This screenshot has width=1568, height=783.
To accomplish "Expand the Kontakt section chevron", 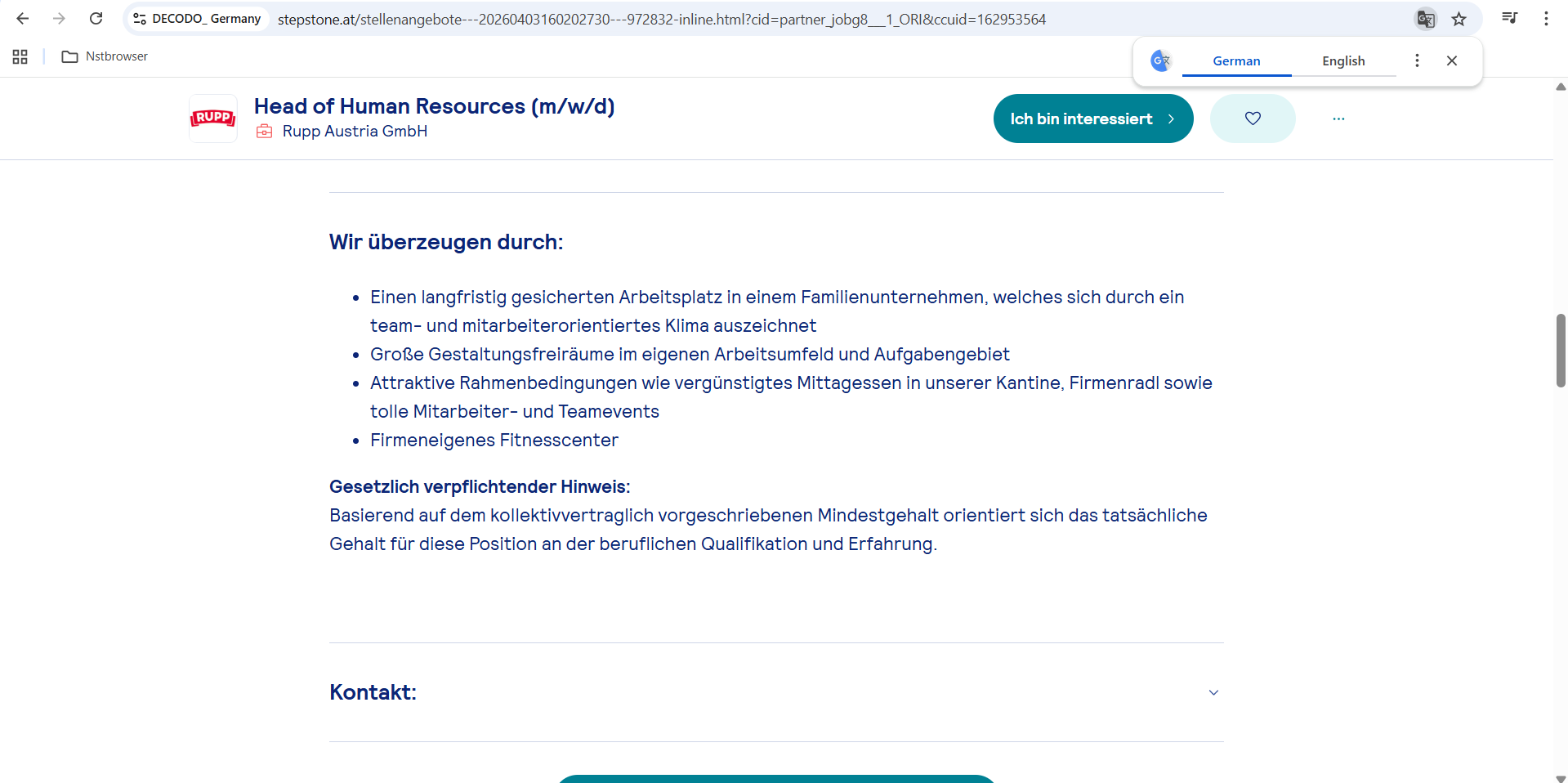I will [x=1213, y=692].
